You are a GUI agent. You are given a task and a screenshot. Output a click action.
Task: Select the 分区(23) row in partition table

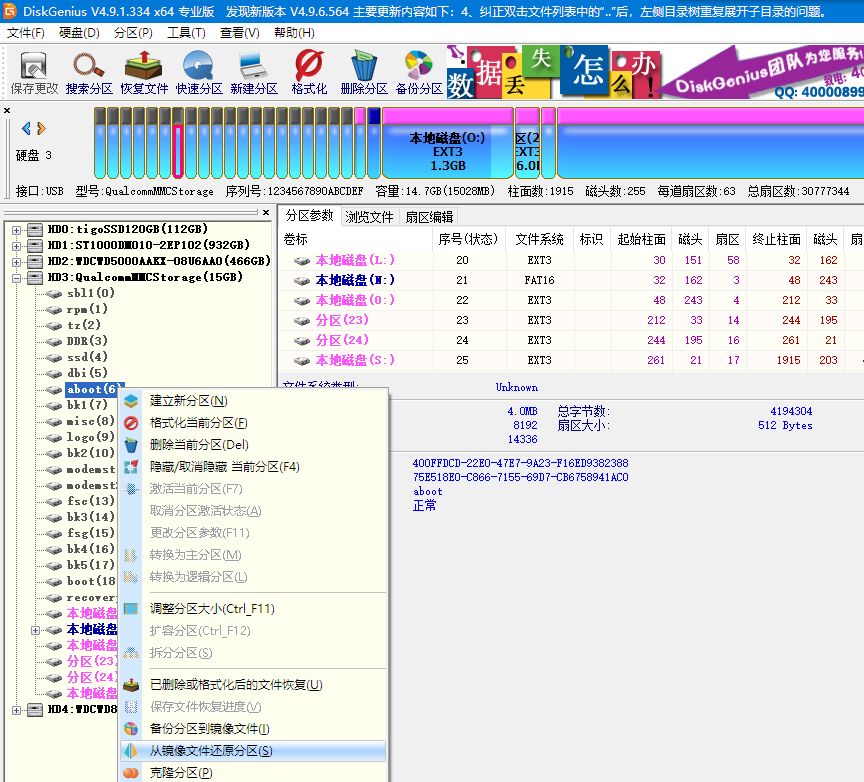coord(571,320)
